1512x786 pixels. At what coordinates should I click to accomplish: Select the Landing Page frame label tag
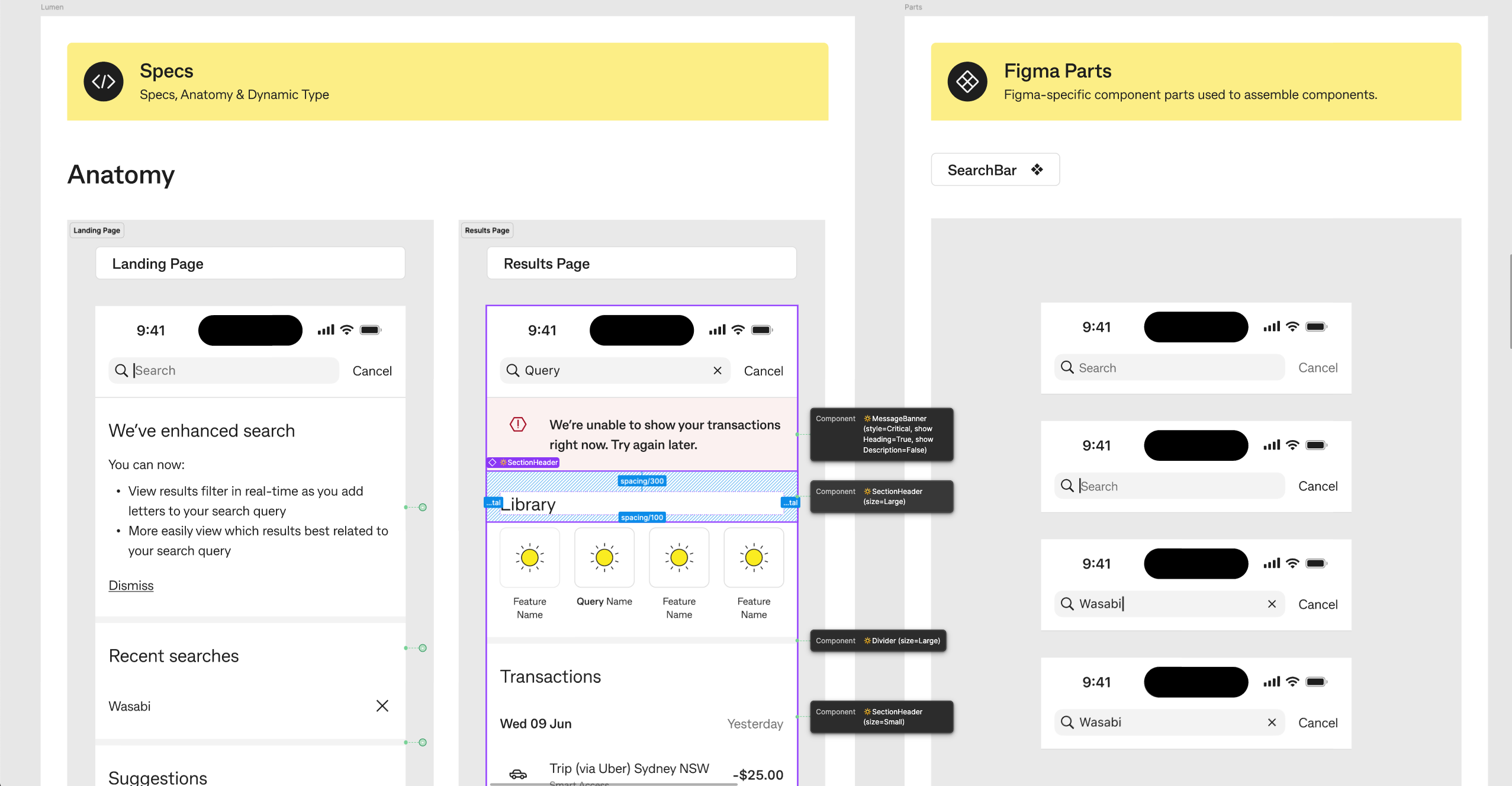96,230
